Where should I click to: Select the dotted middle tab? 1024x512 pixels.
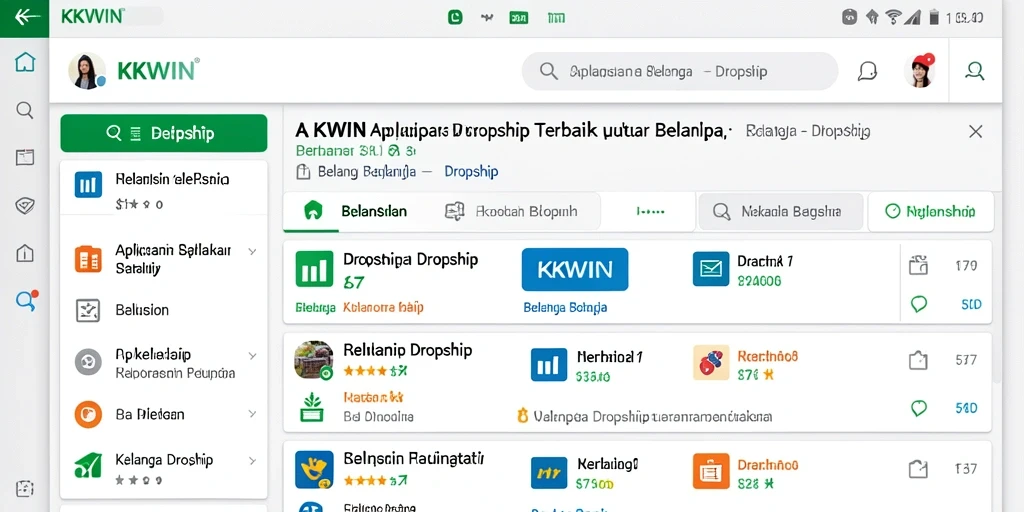650,212
